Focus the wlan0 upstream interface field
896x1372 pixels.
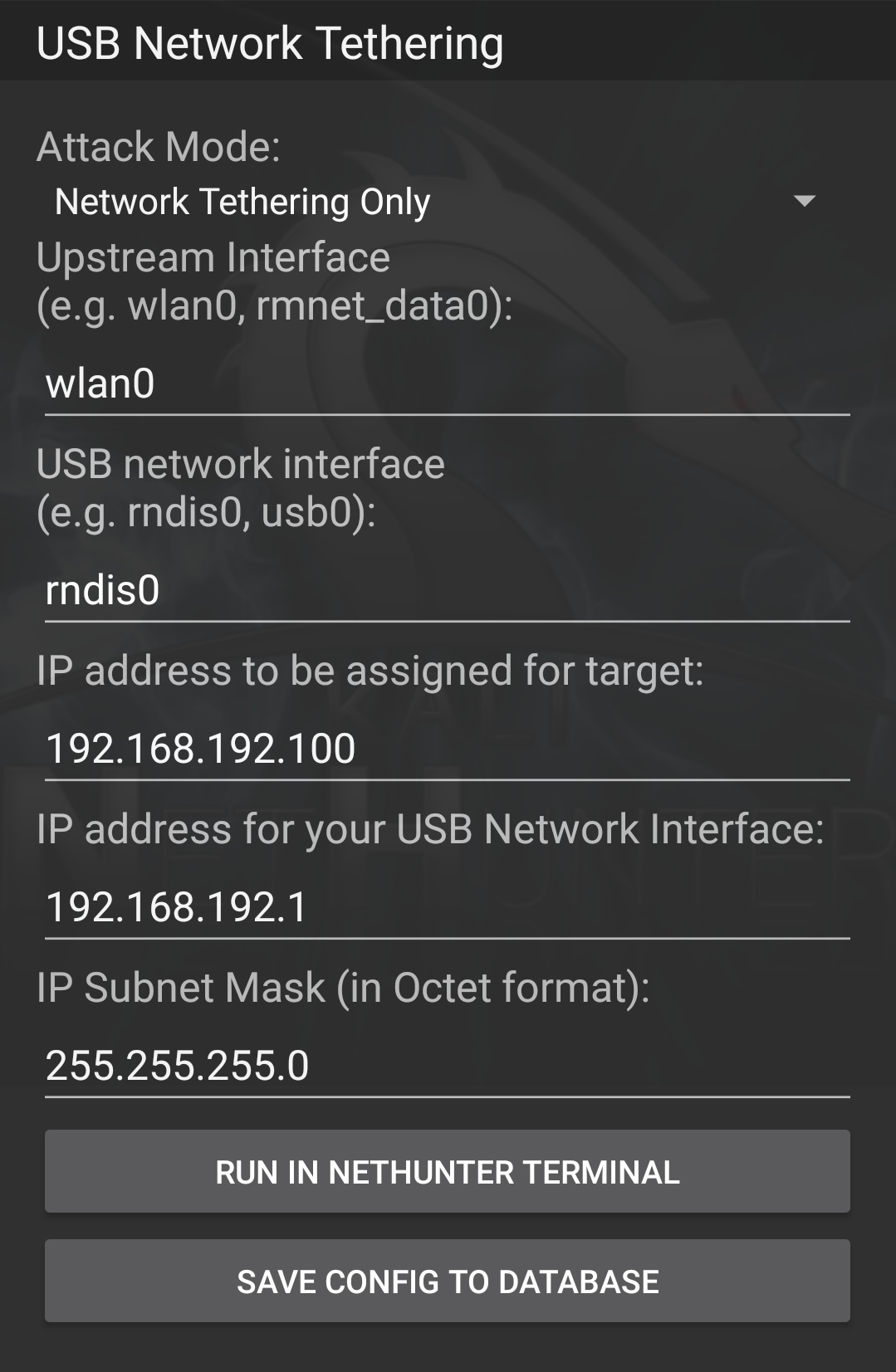(x=447, y=384)
